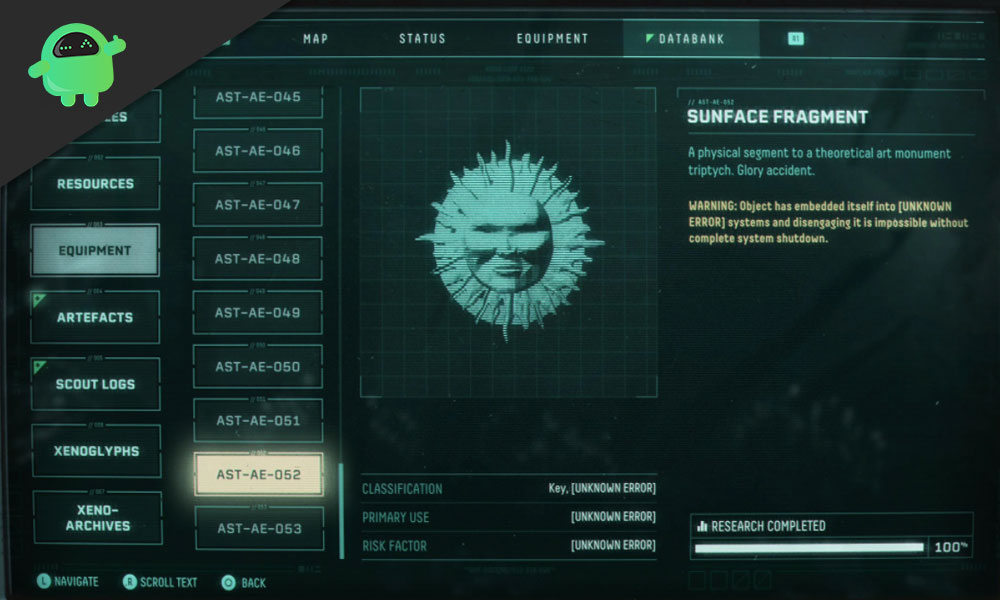Image resolution: width=1000 pixels, height=600 pixels.
Task: Choose the highlighted AST-AE-052 entry
Action: (x=258, y=474)
